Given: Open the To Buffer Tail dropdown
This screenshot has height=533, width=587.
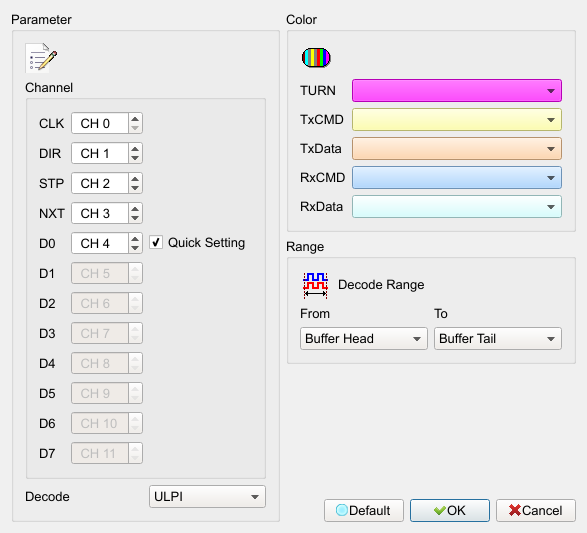Looking at the screenshot, I should pyautogui.click(x=498, y=338).
